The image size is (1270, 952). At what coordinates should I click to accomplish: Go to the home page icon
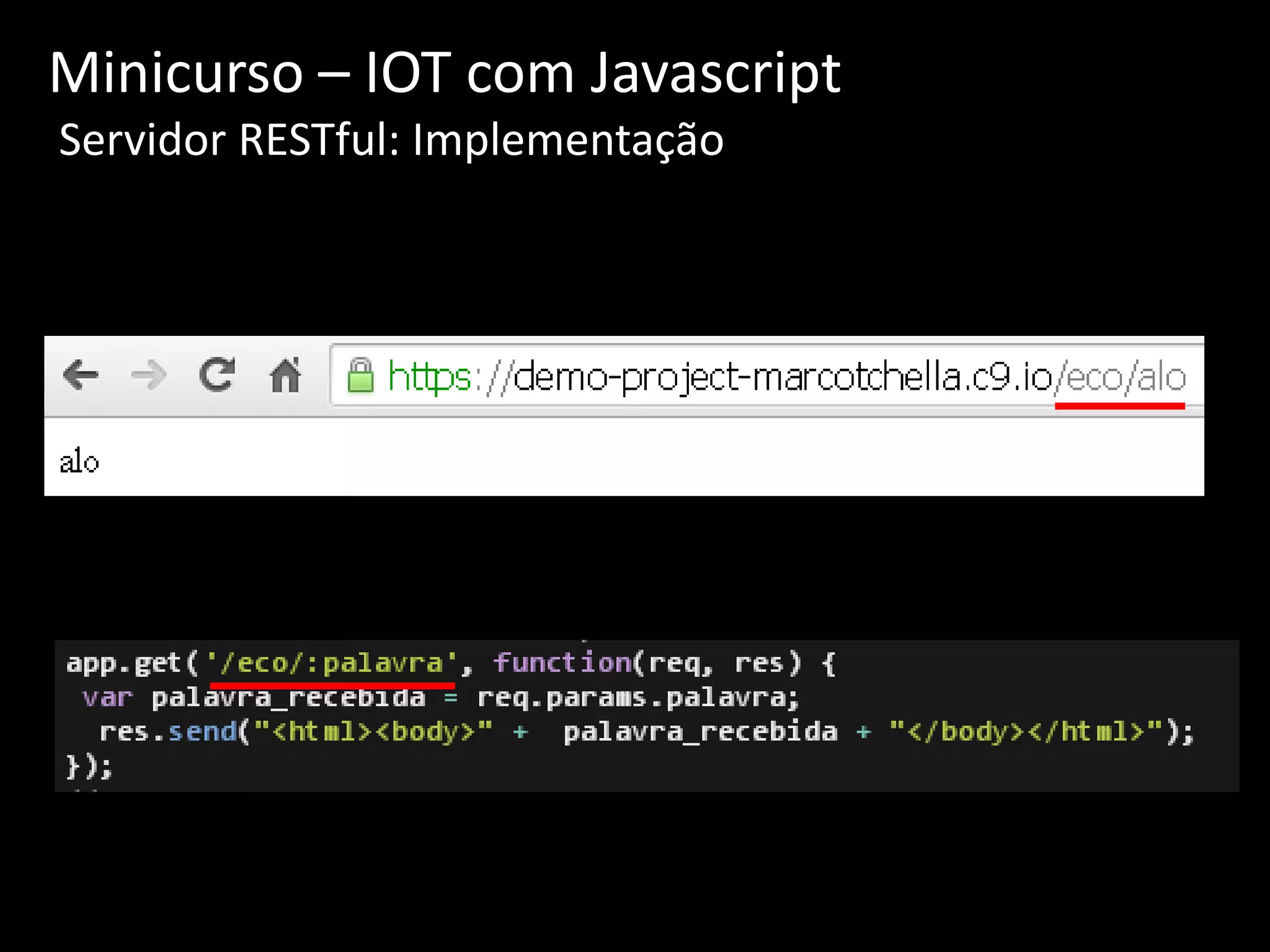coord(285,374)
